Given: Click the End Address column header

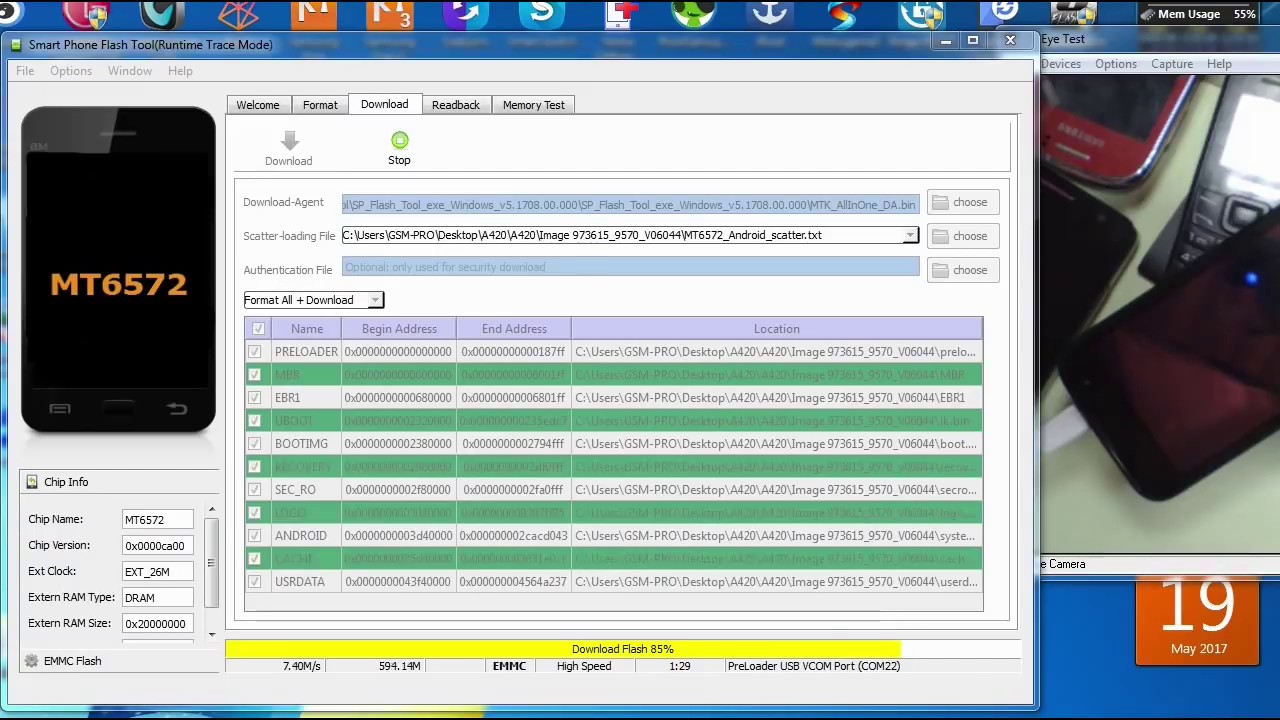Looking at the screenshot, I should pos(514,329).
